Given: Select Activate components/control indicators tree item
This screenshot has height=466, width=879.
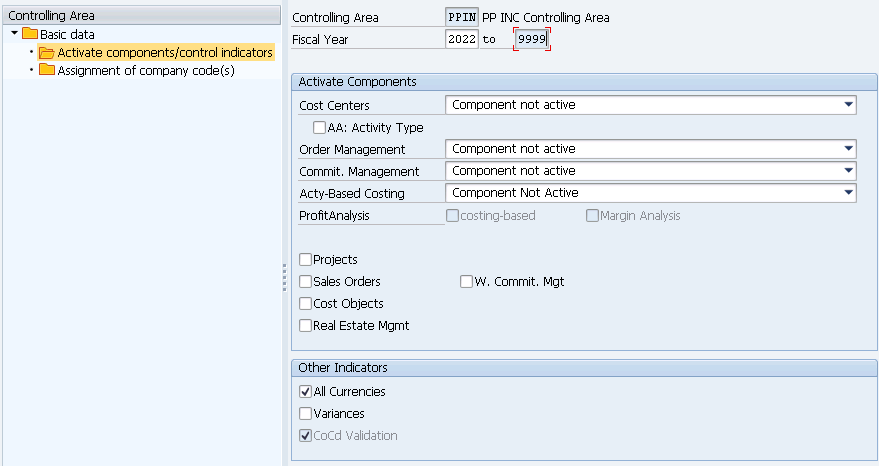Looking at the screenshot, I should pyautogui.click(x=165, y=52).
